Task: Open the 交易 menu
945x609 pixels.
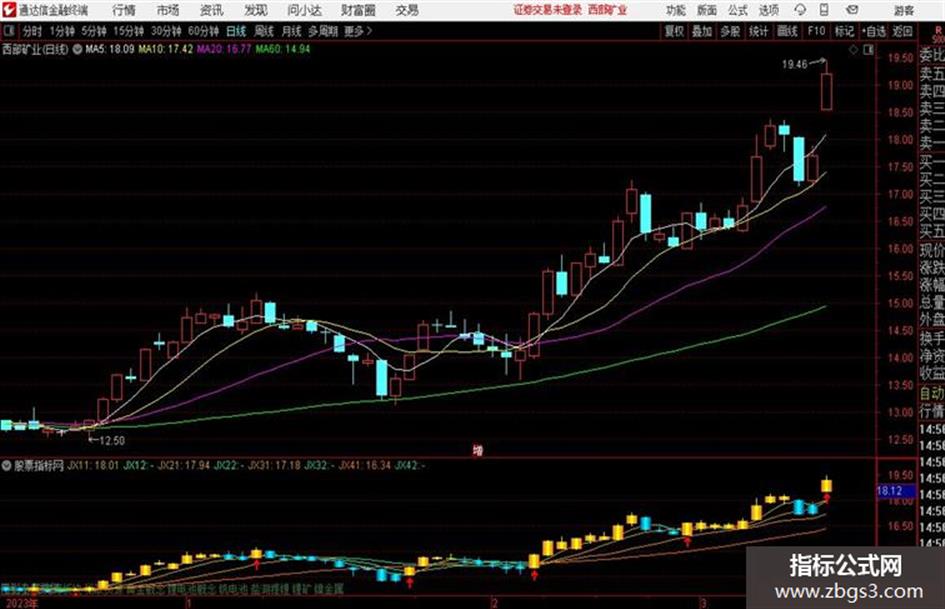Action: click(407, 10)
